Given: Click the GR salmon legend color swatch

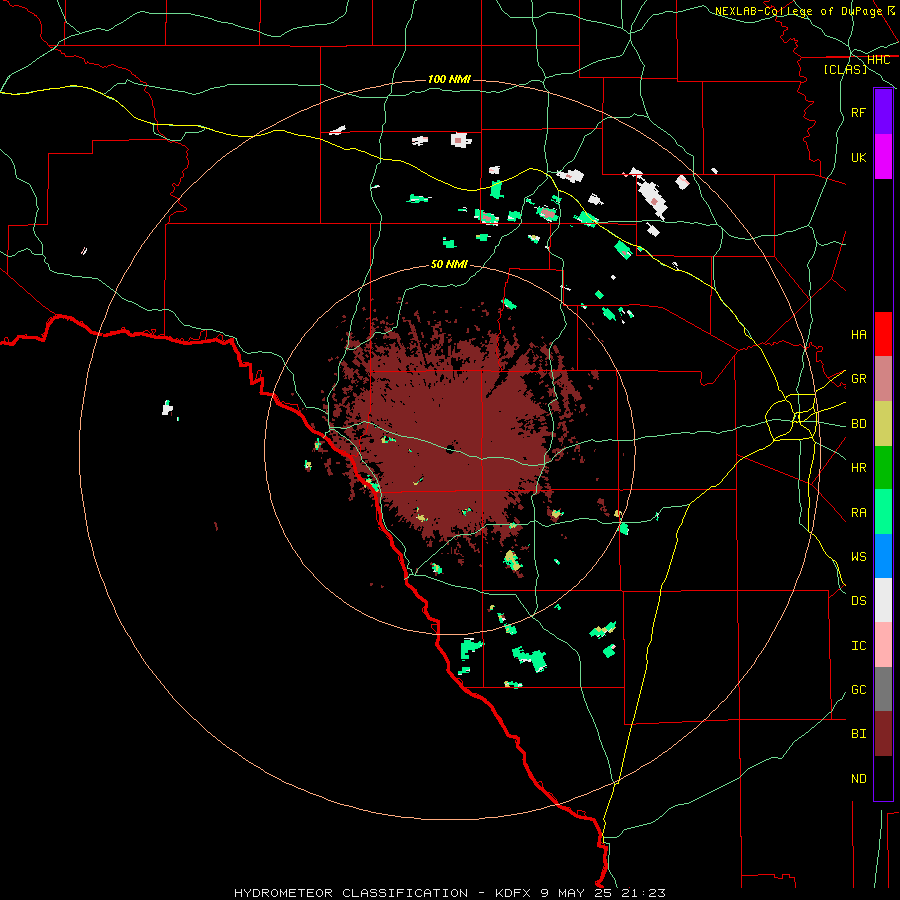Looking at the screenshot, I should 883,379.
